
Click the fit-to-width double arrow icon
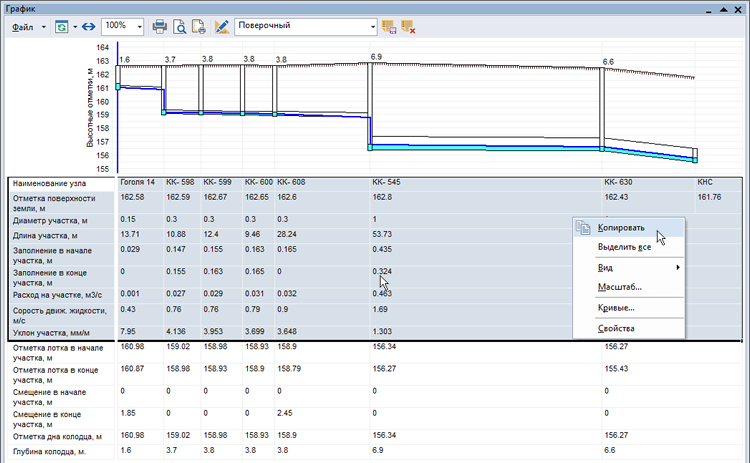[87, 27]
